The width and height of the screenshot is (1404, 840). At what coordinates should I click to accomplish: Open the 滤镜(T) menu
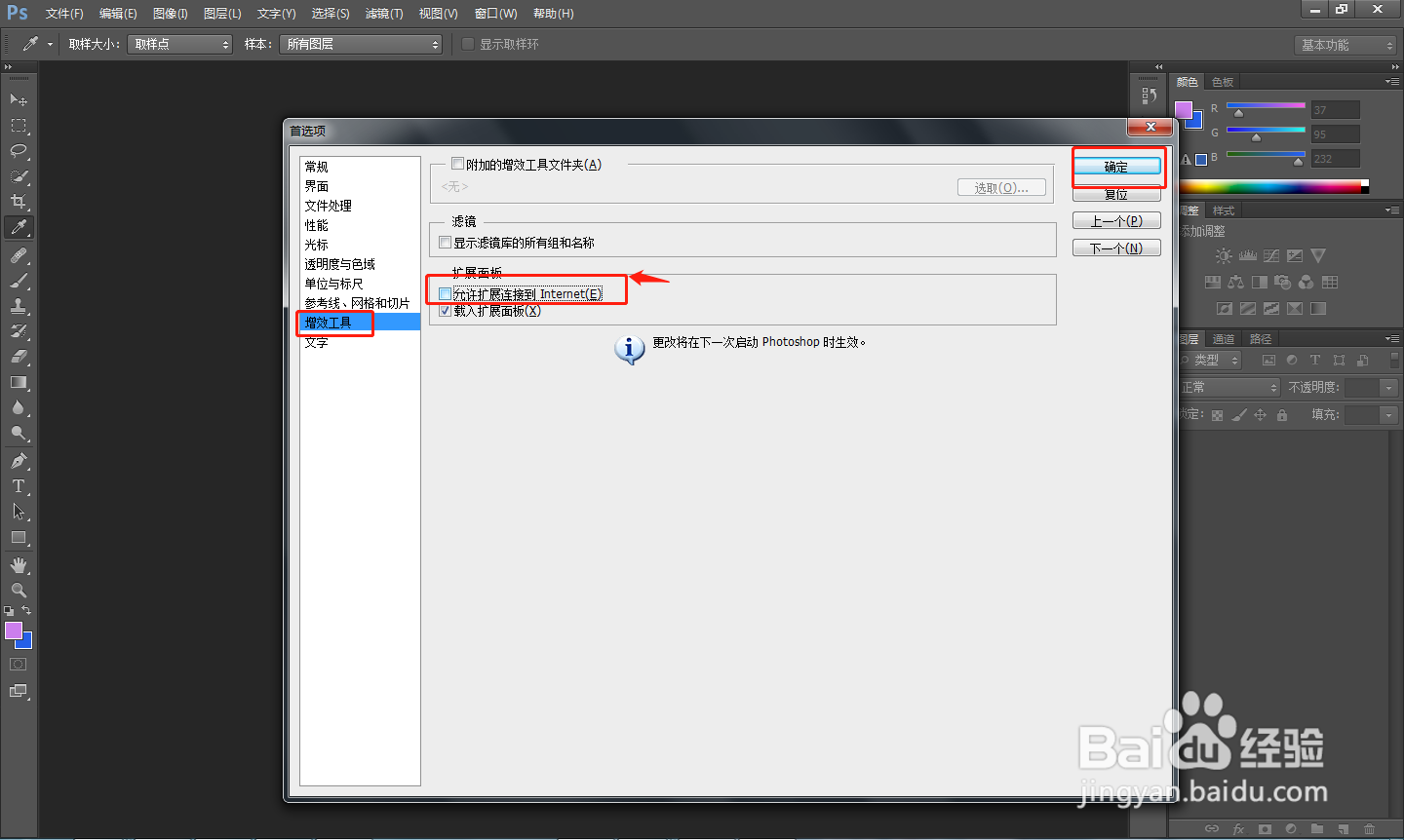click(384, 14)
